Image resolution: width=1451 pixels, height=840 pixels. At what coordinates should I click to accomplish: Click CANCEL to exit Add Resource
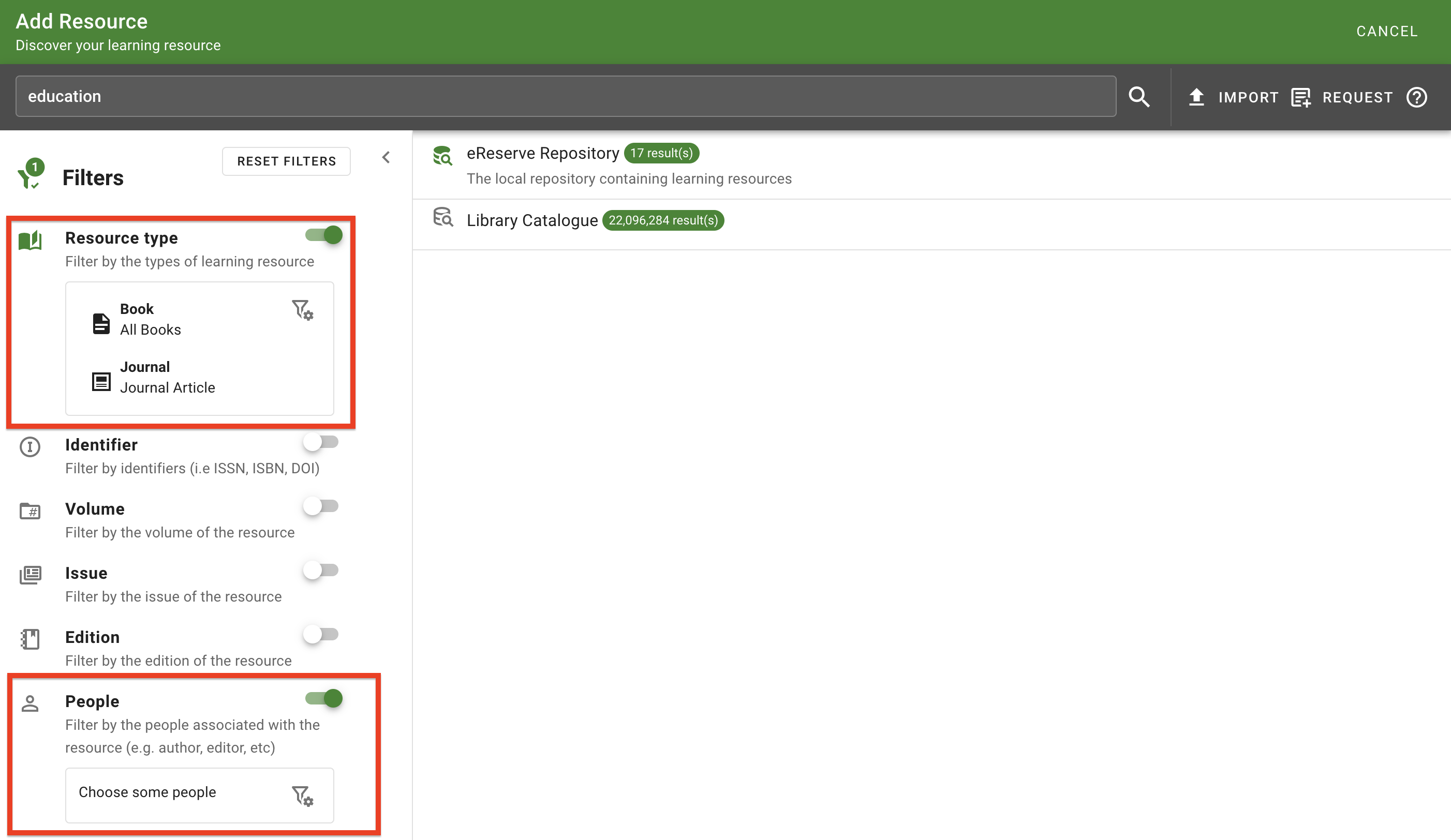1387,31
